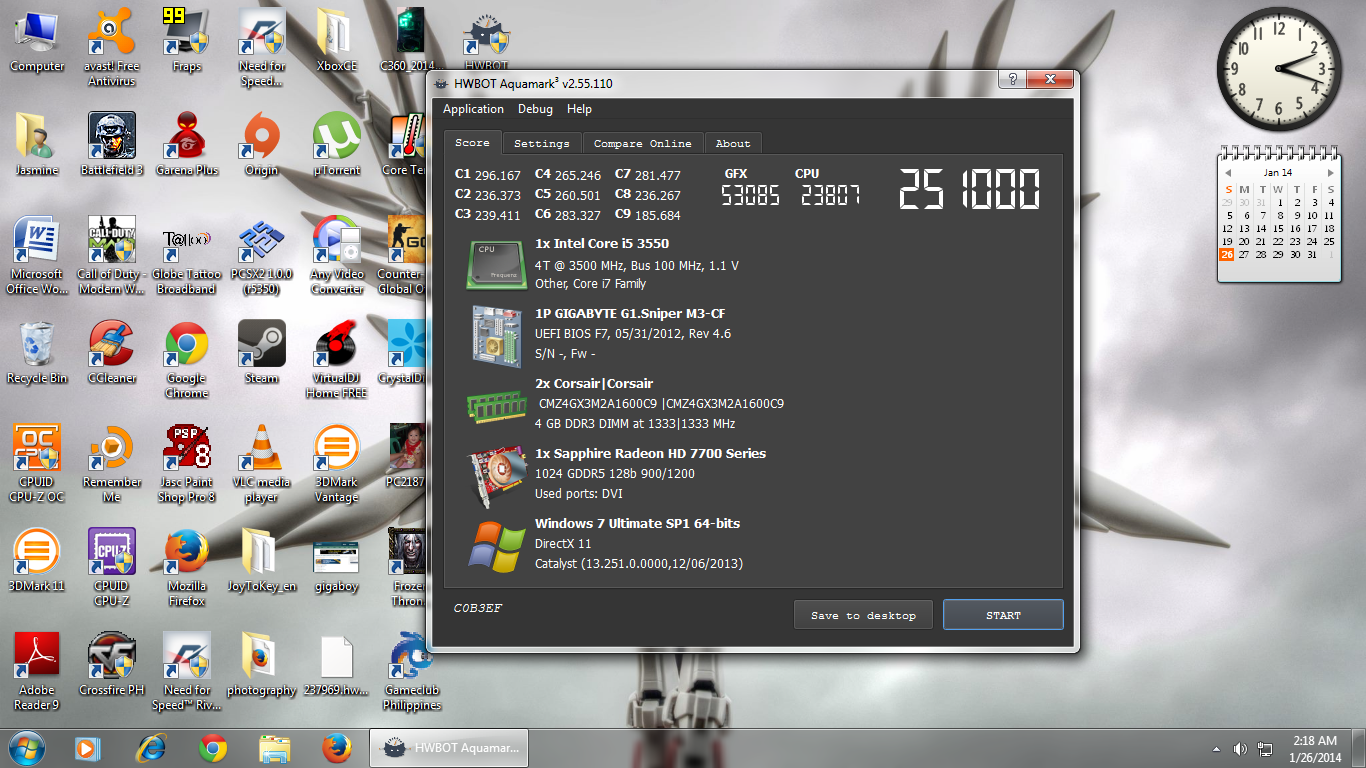Click the highlighted day 26 in calendar
1366x768 pixels.
[x=1227, y=254]
